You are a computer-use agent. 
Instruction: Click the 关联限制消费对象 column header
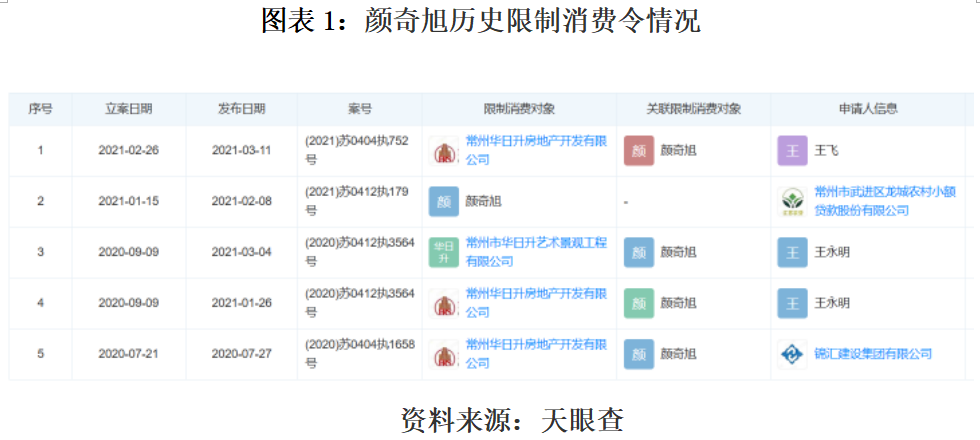coord(693,109)
